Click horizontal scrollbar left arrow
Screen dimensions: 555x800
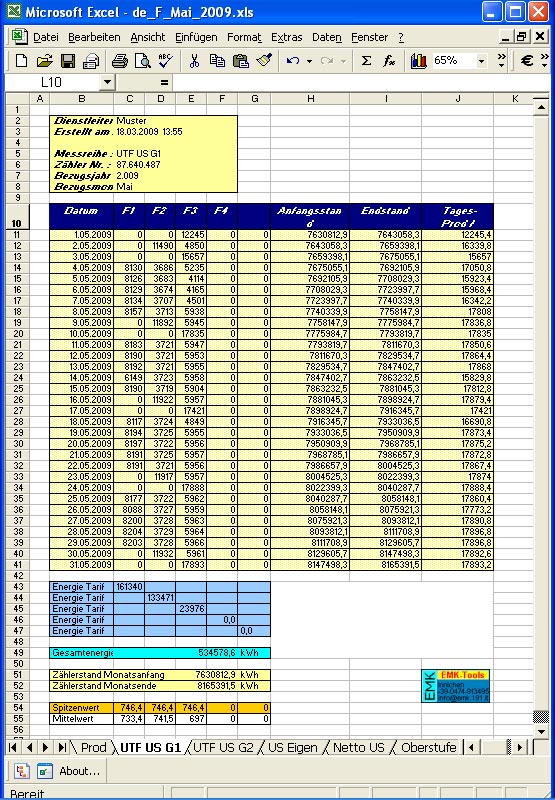471,747
